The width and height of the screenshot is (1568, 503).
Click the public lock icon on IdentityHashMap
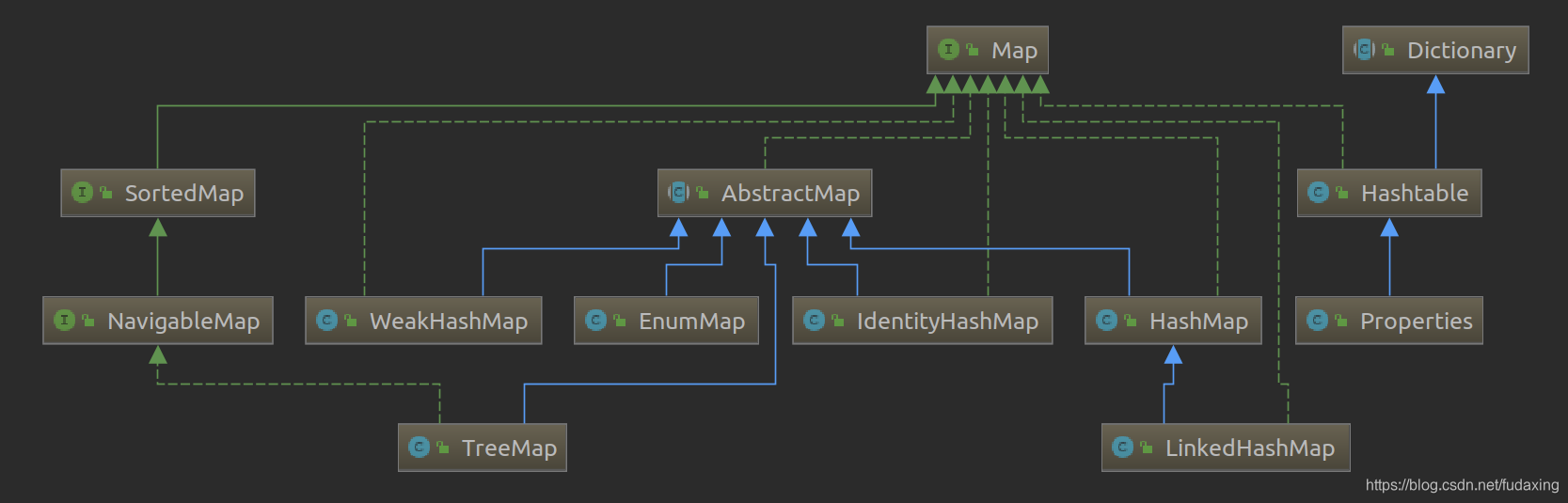838,320
